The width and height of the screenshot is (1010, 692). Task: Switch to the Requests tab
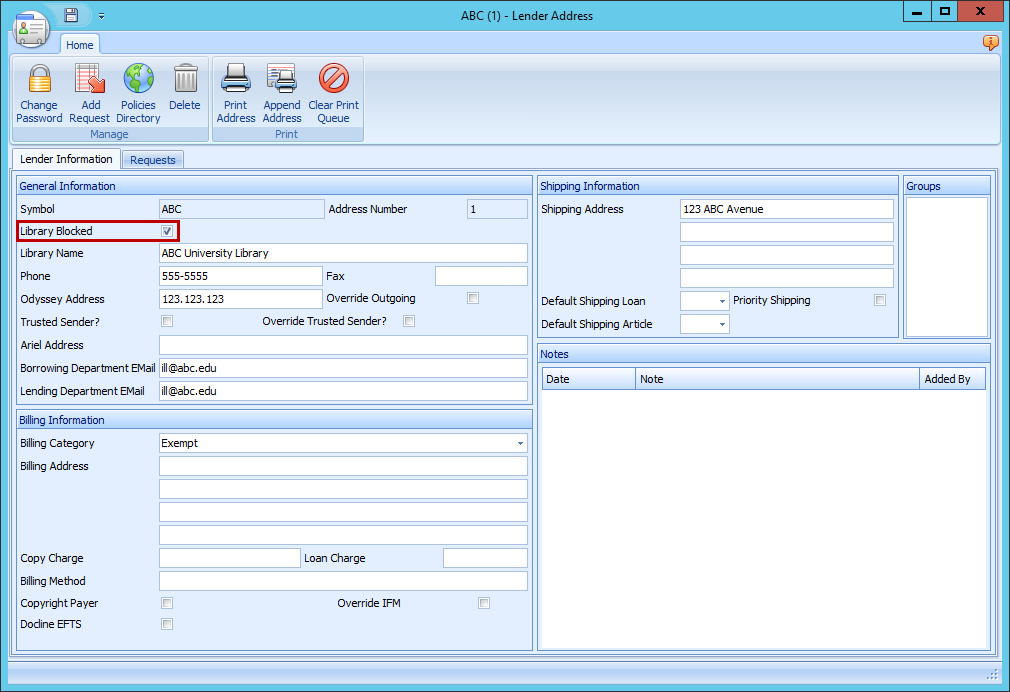152,160
